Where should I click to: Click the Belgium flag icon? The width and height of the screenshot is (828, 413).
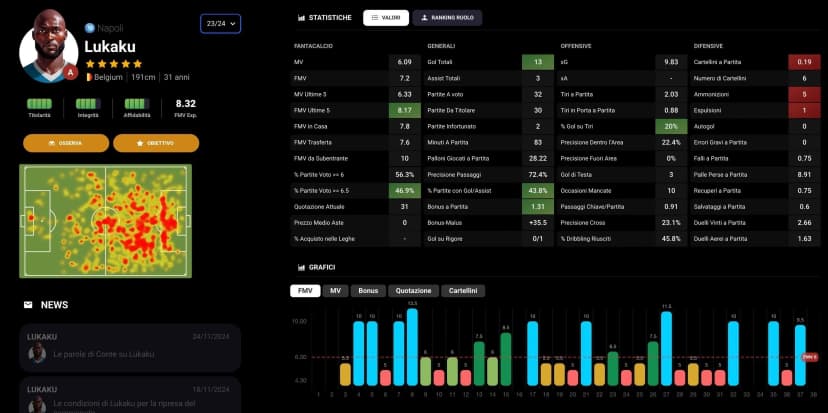coord(89,76)
